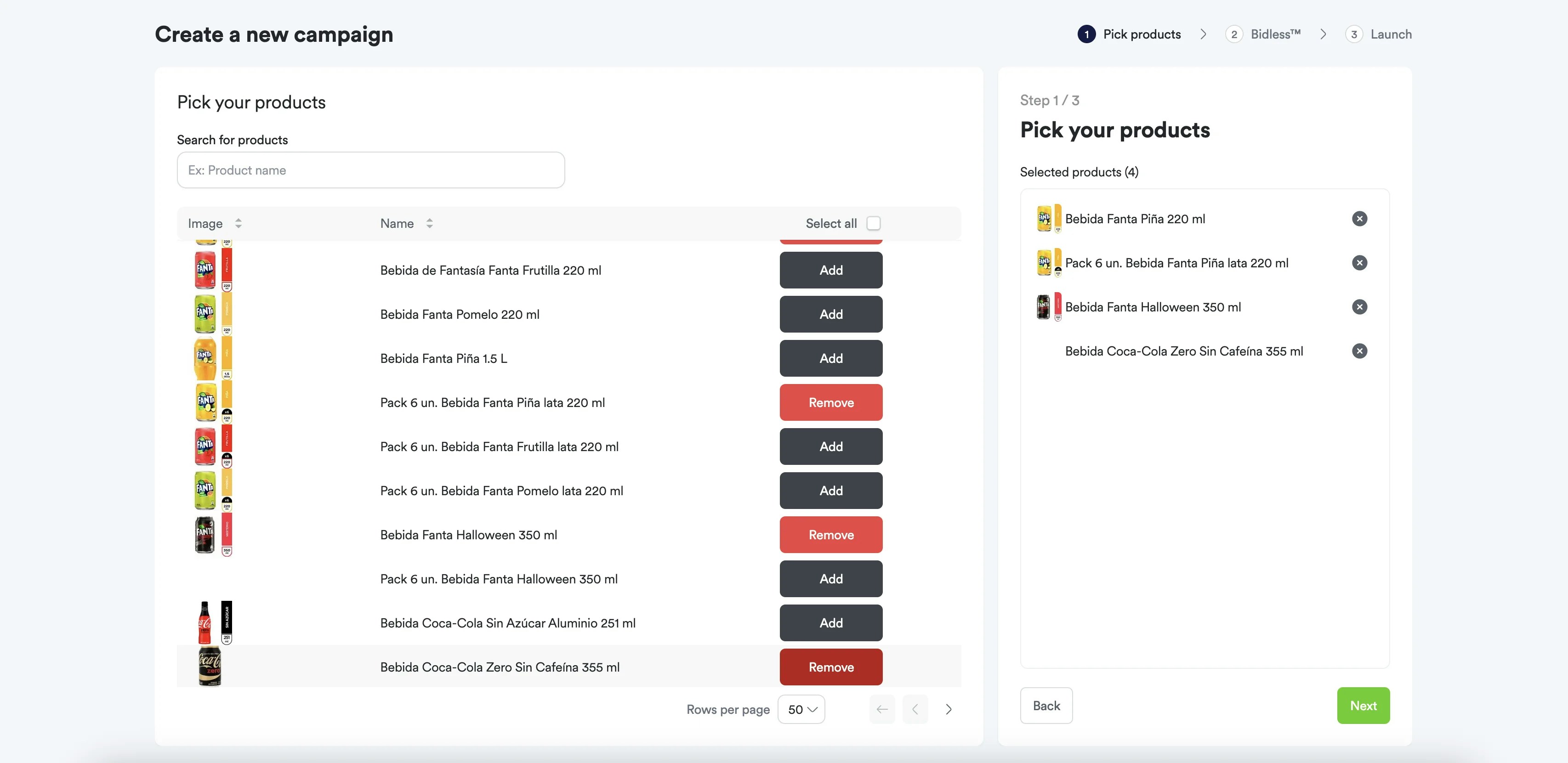Jump to the first page using the back arrow

881,709
